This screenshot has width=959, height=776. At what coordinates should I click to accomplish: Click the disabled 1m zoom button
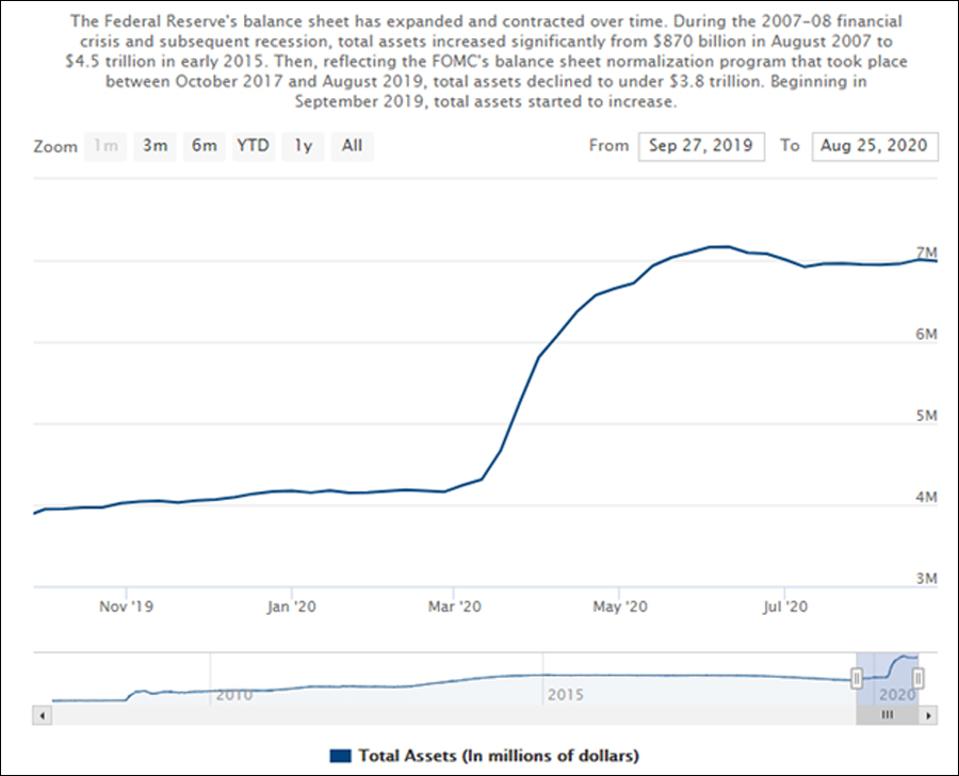108,146
